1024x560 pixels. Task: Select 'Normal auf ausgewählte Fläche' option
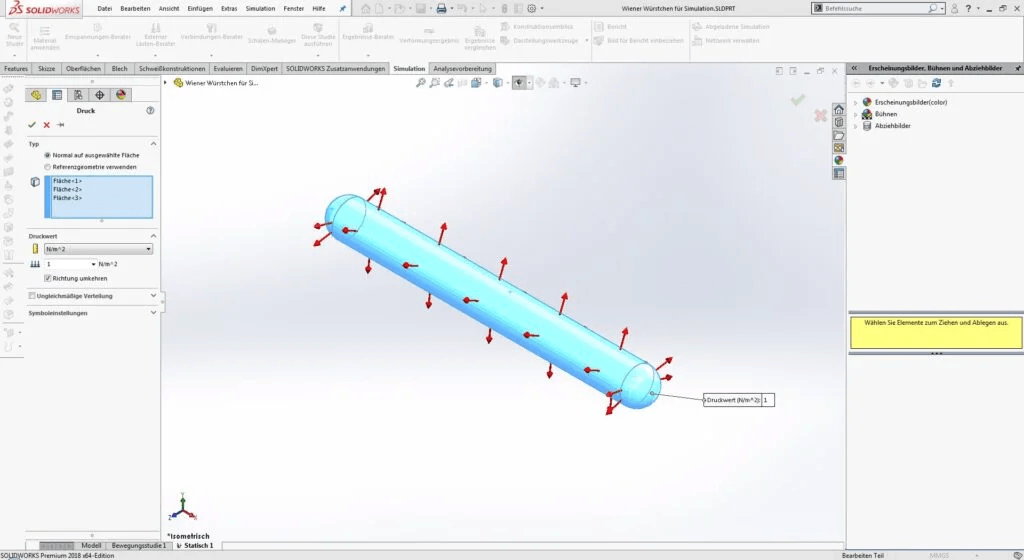[48, 156]
